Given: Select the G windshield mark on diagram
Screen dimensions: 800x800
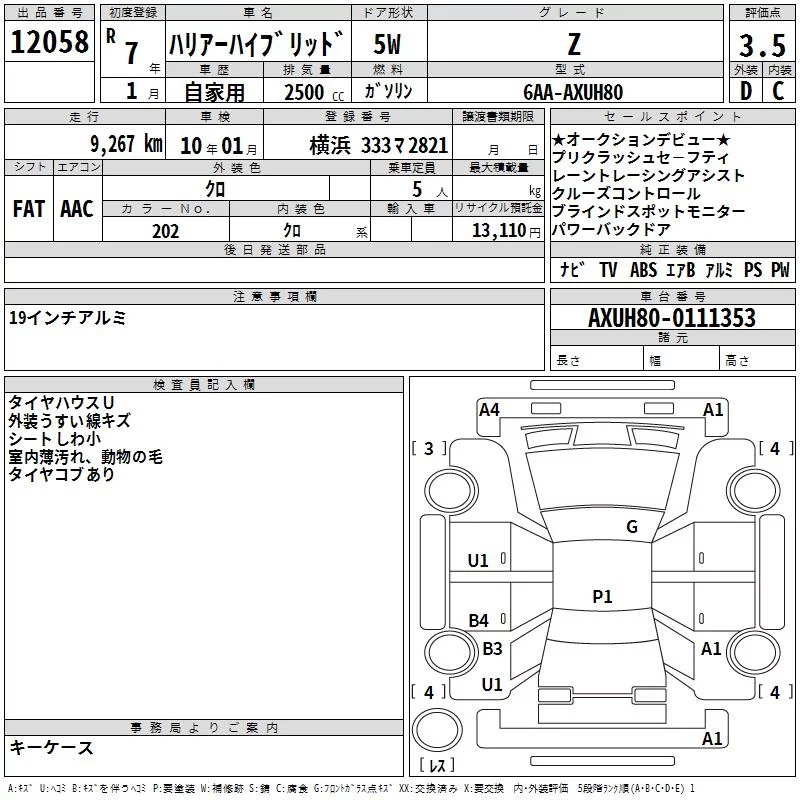Looking at the screenshot, I should (x=631, y=527).
